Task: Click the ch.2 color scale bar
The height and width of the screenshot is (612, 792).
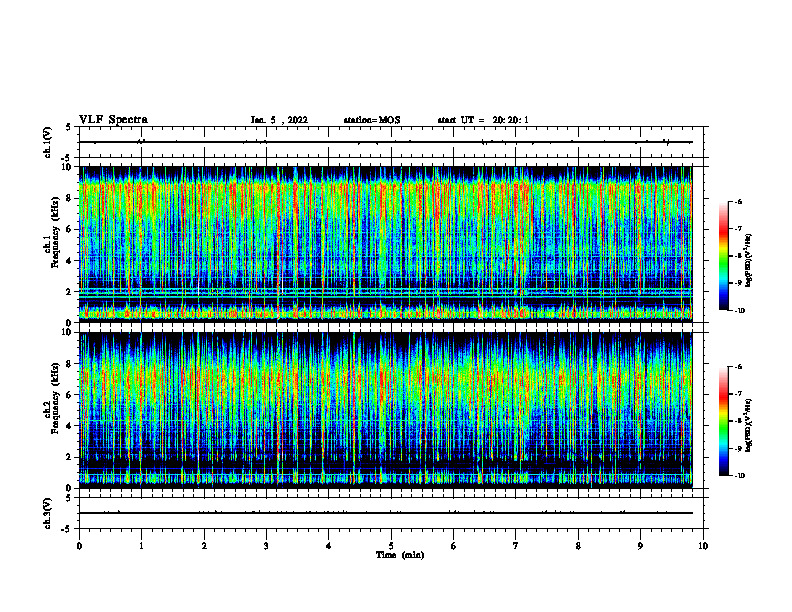Action: (724, 421)
